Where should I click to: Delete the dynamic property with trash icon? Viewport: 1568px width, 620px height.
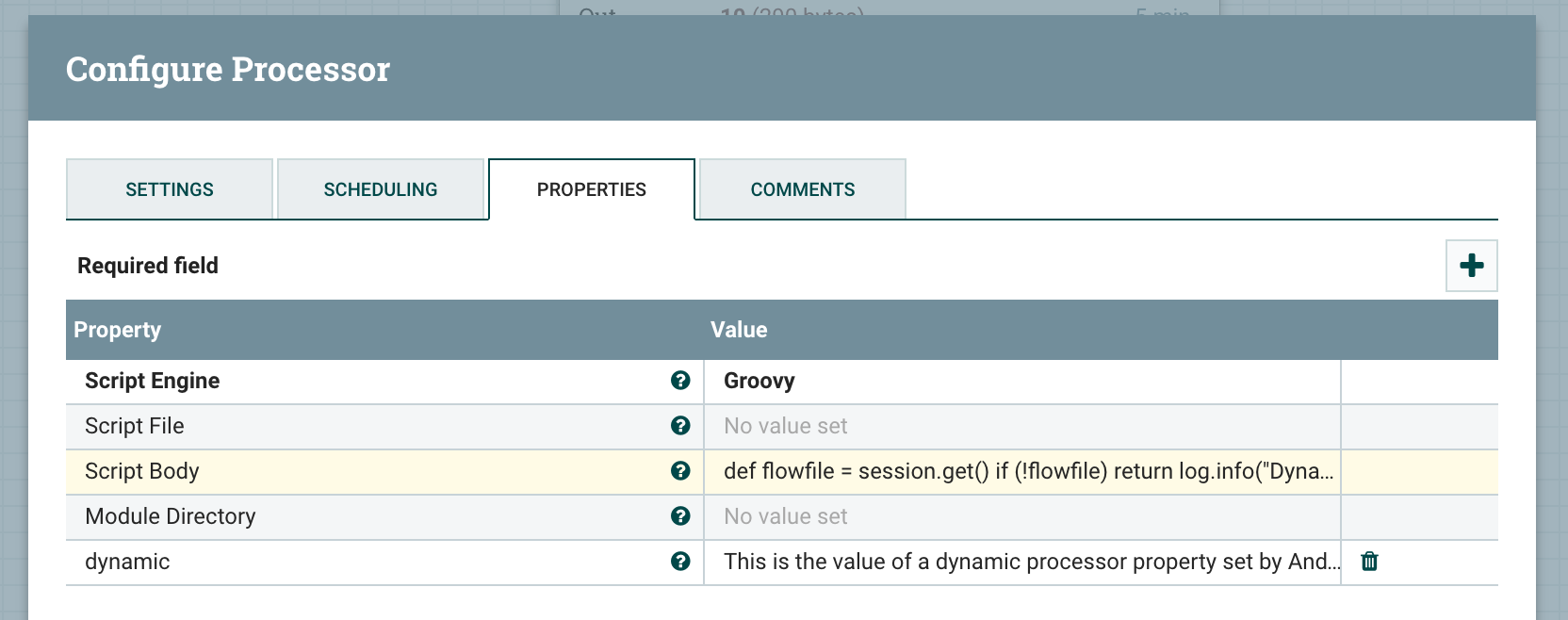(1369, 562)
